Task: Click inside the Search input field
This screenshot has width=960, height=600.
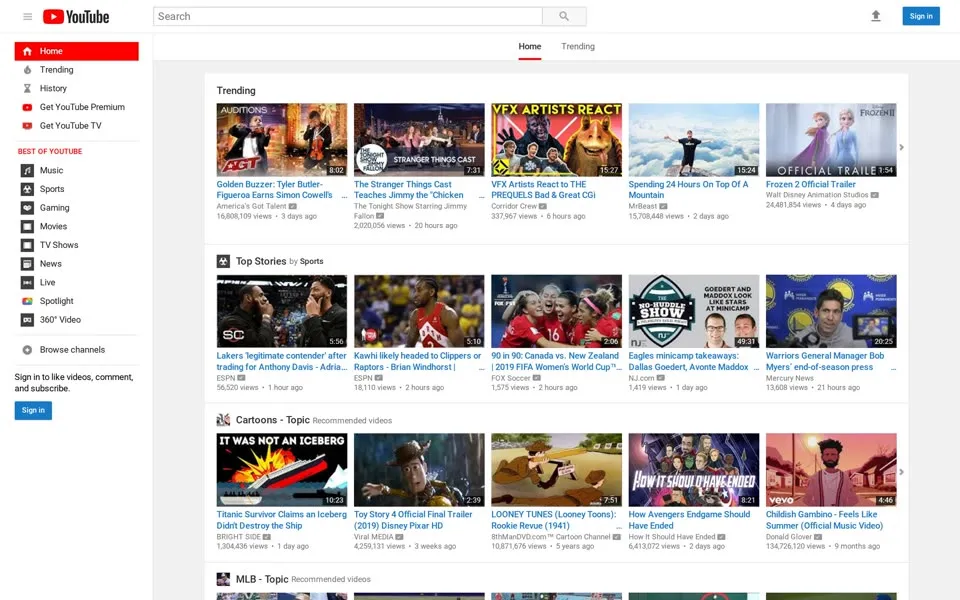Action: [348, 17]
